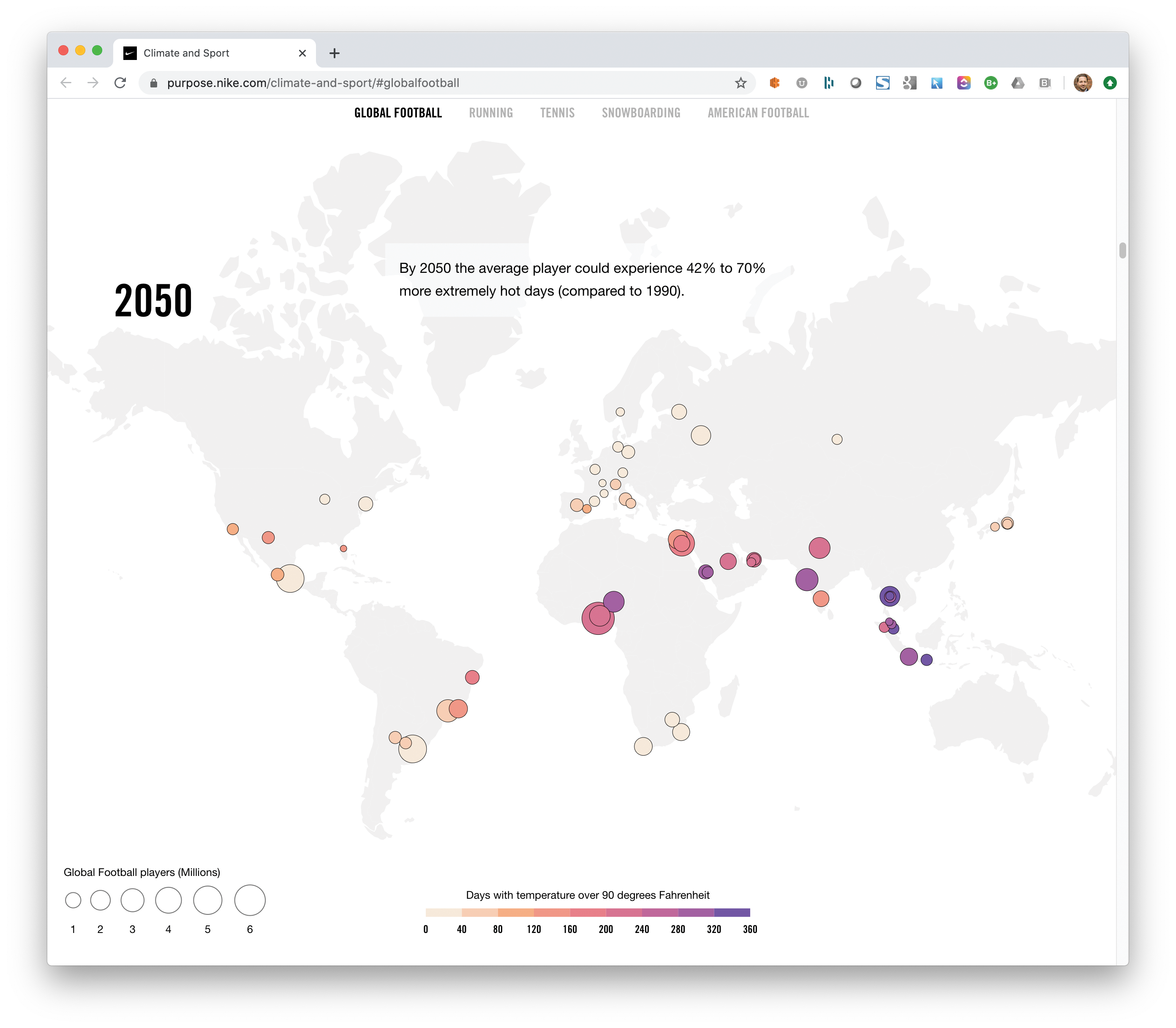This screenshot has height=1028, width=1176.
Task: Switch to the Running section
Action: (x=490, y=113)
